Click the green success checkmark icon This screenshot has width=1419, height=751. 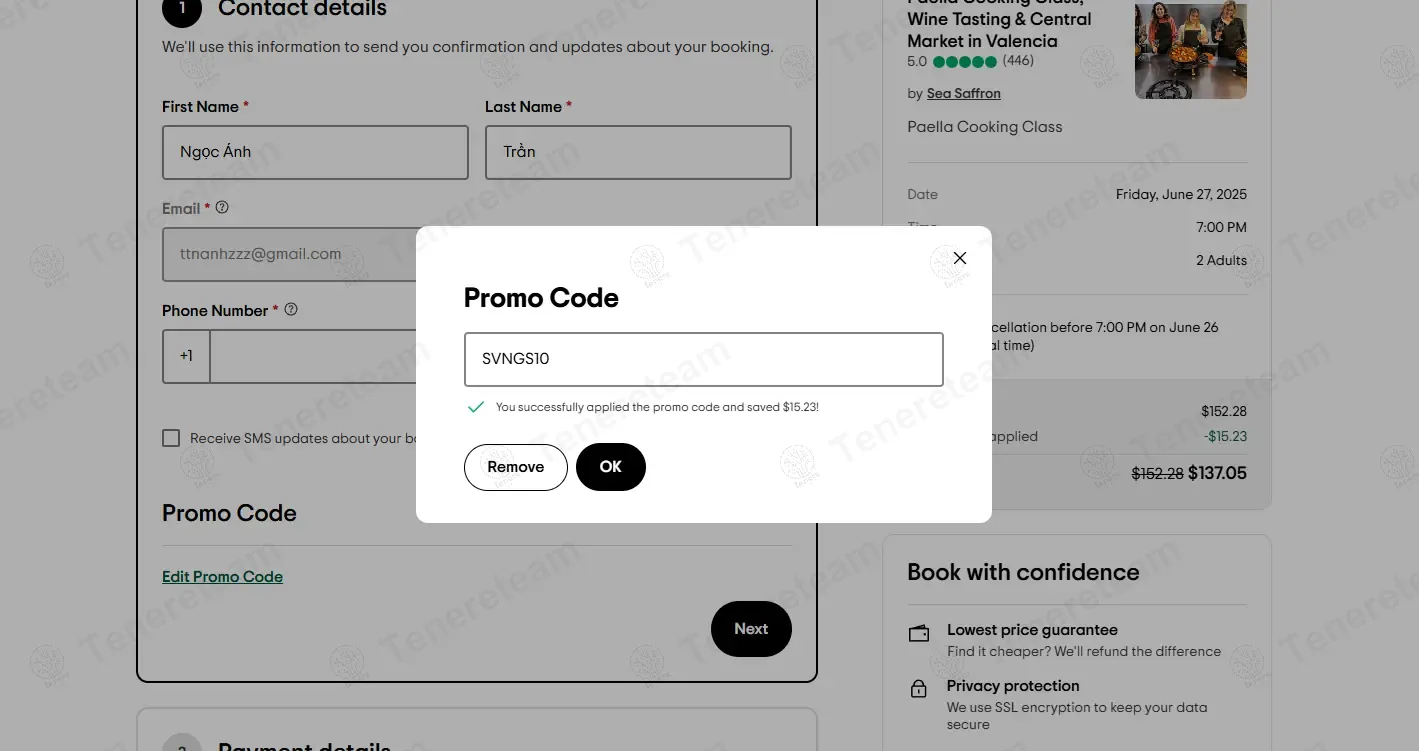coord(476,407)
